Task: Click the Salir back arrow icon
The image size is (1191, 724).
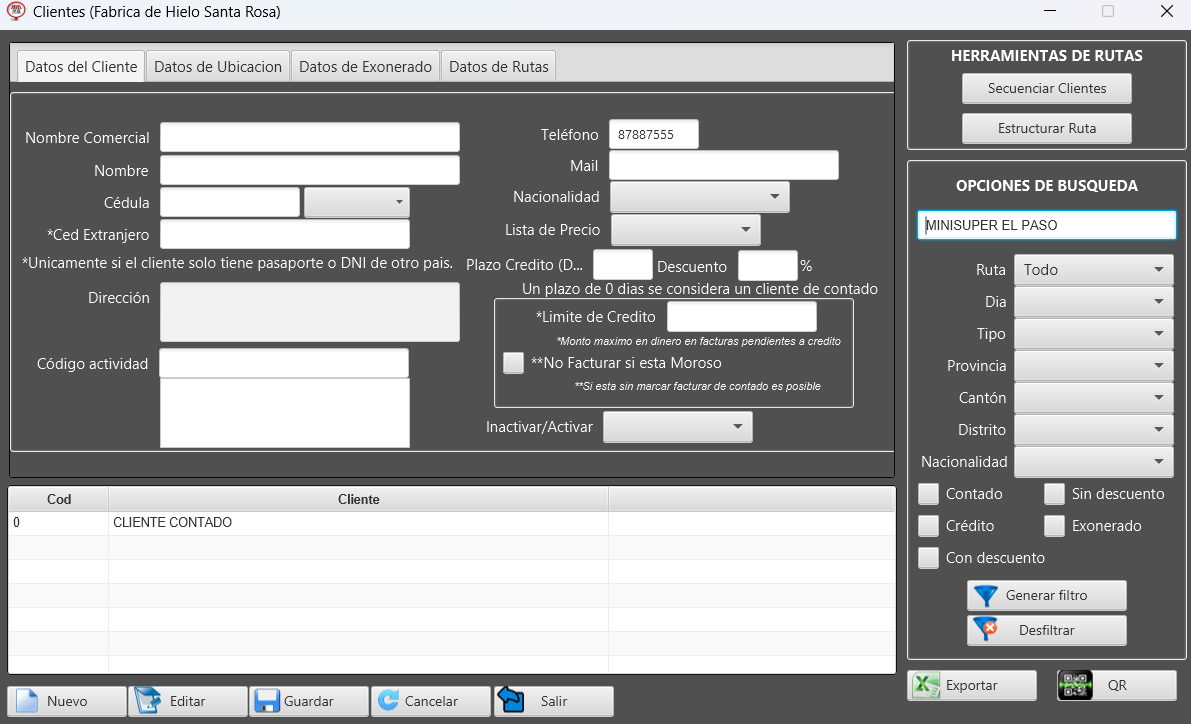Action: pyautogui.click(x=511, y=700)
